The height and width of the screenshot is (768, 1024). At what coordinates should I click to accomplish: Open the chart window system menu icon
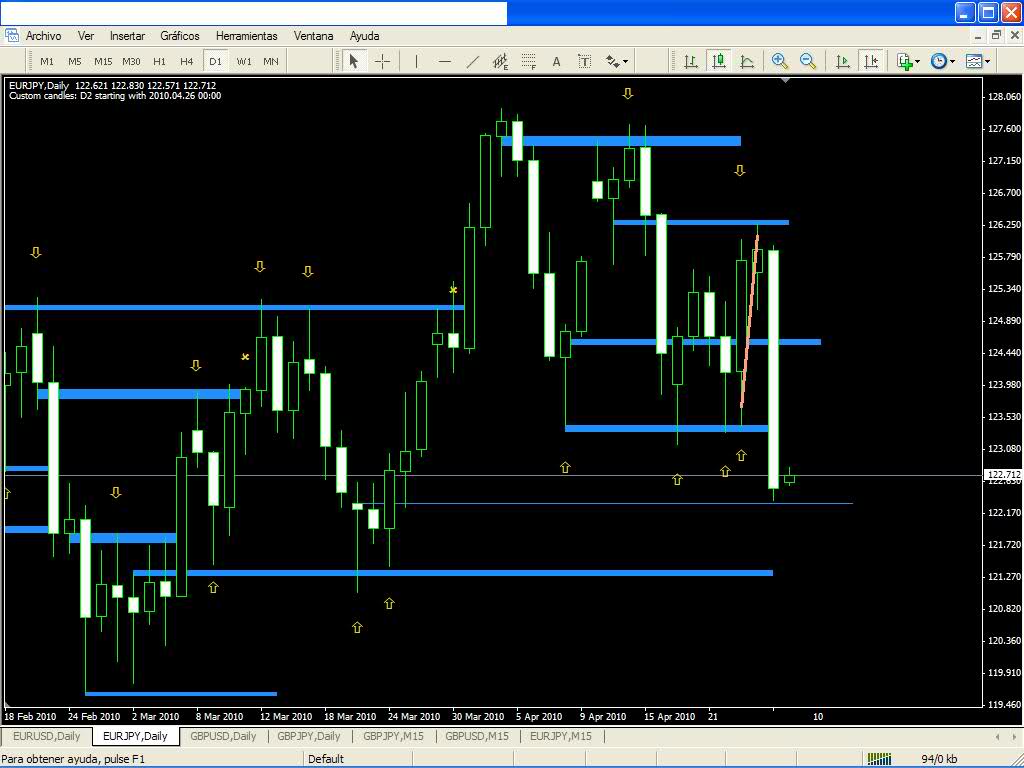[x=11, y=35]
